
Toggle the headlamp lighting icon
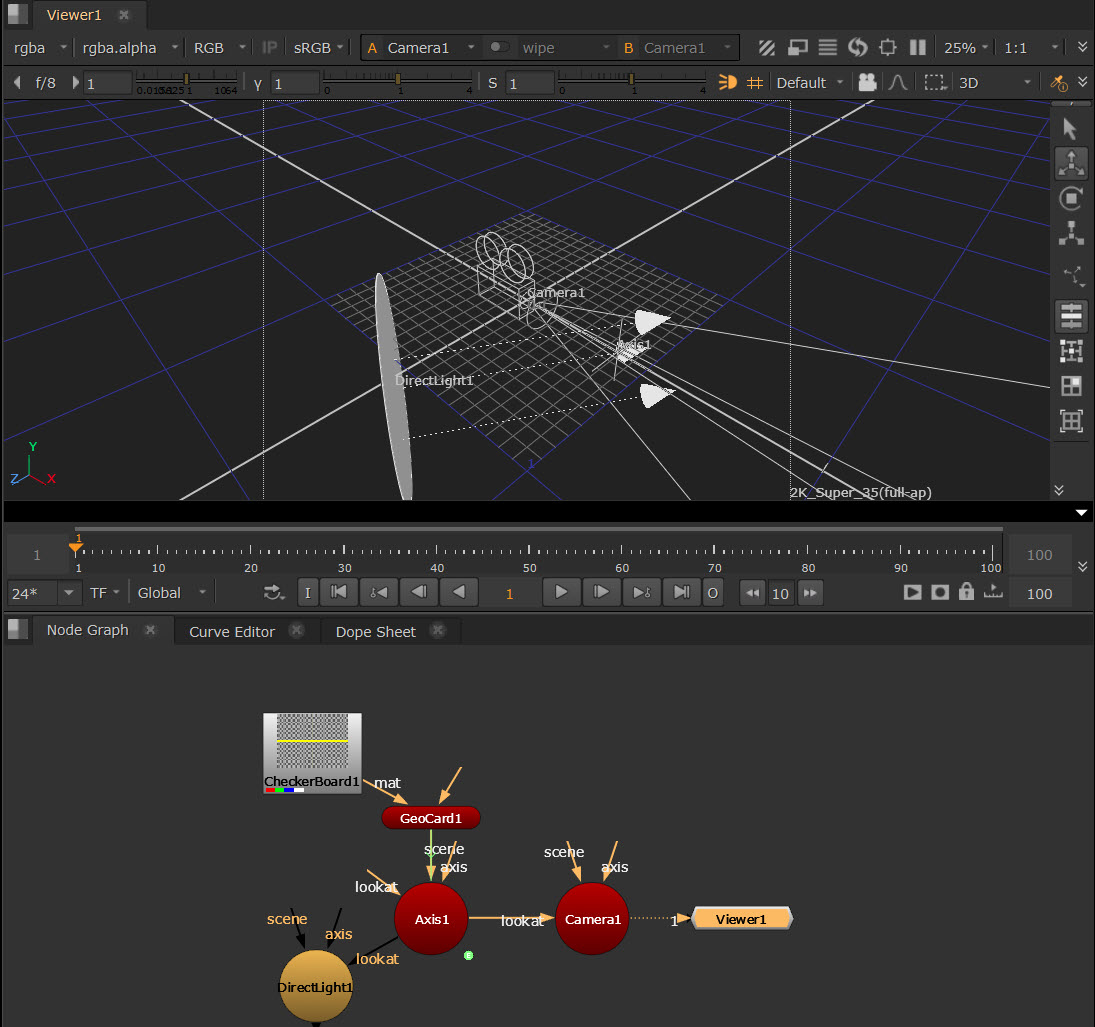point(728,83)
